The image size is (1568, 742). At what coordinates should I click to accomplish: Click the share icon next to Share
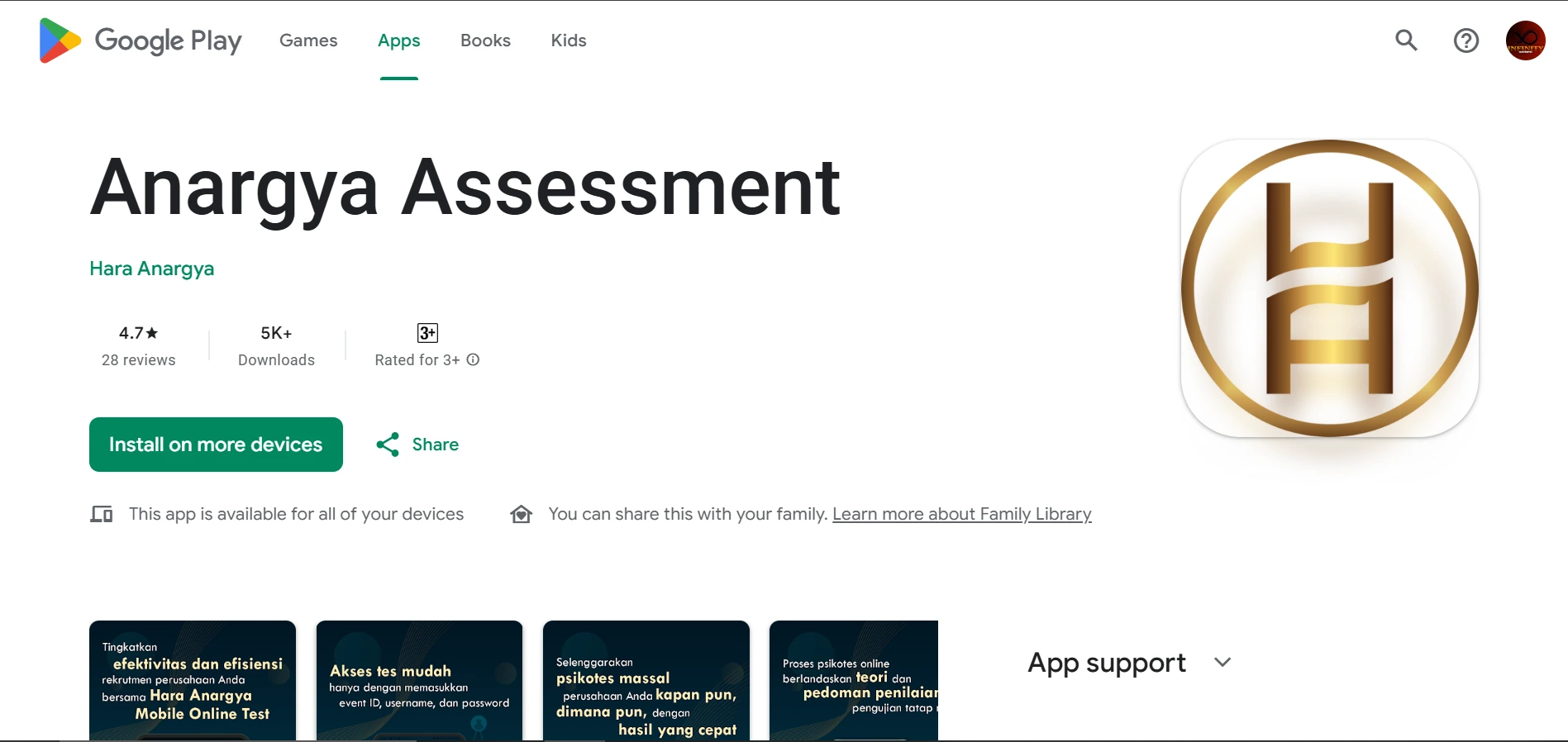click(388, 445)
